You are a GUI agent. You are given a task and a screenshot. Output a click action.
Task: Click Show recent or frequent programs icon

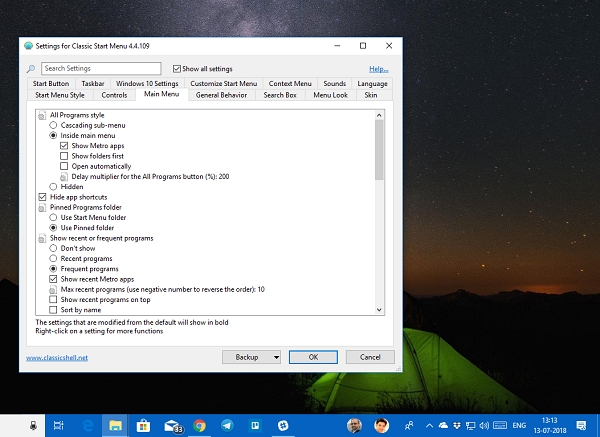click(42, 239)
